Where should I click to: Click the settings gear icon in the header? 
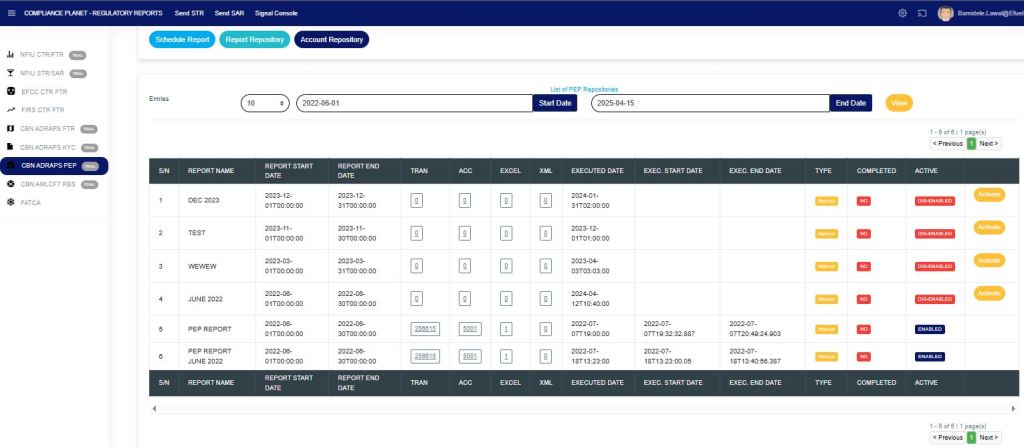tap(902, 13)
